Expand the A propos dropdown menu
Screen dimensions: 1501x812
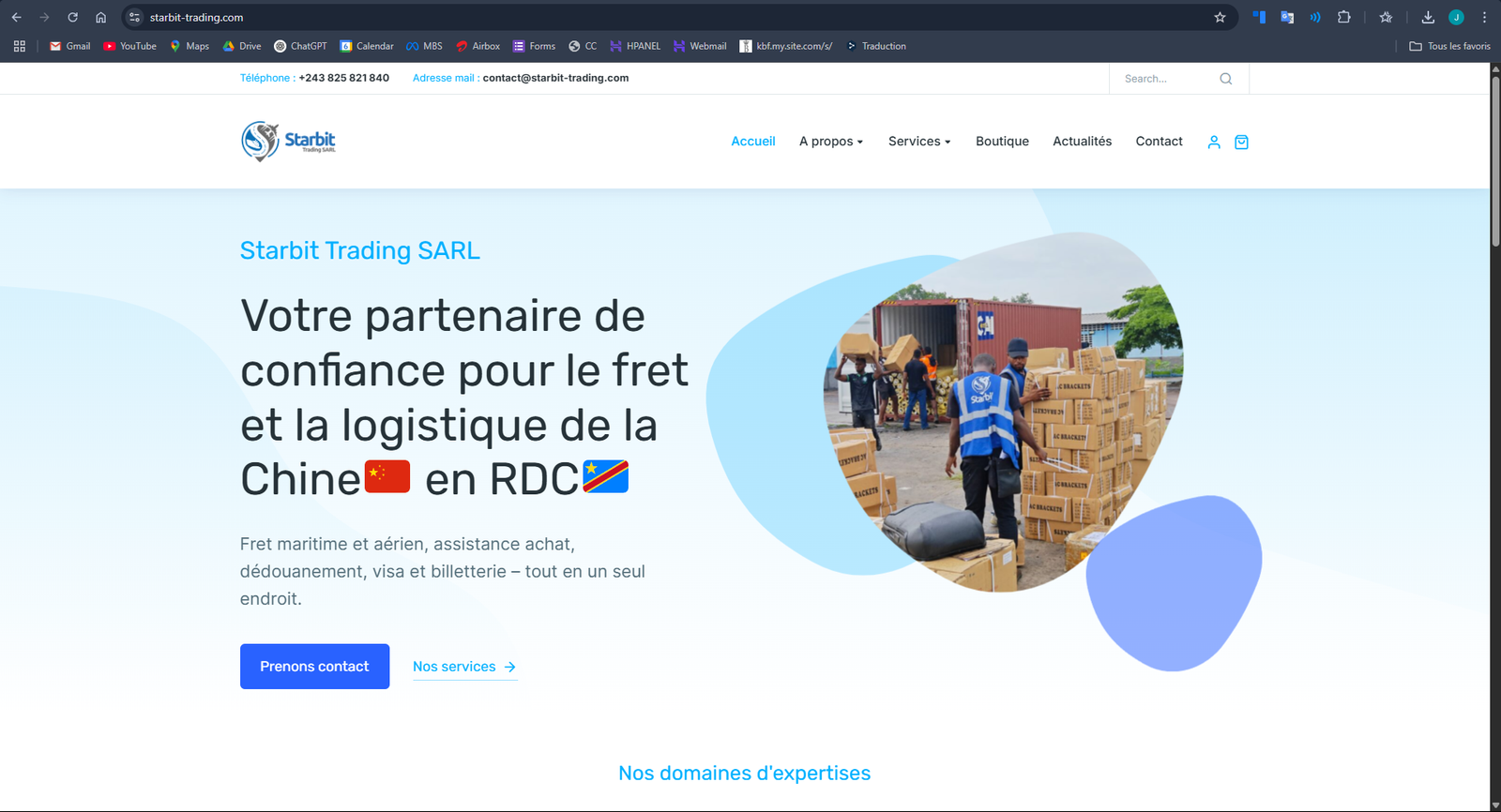(831, 142)
